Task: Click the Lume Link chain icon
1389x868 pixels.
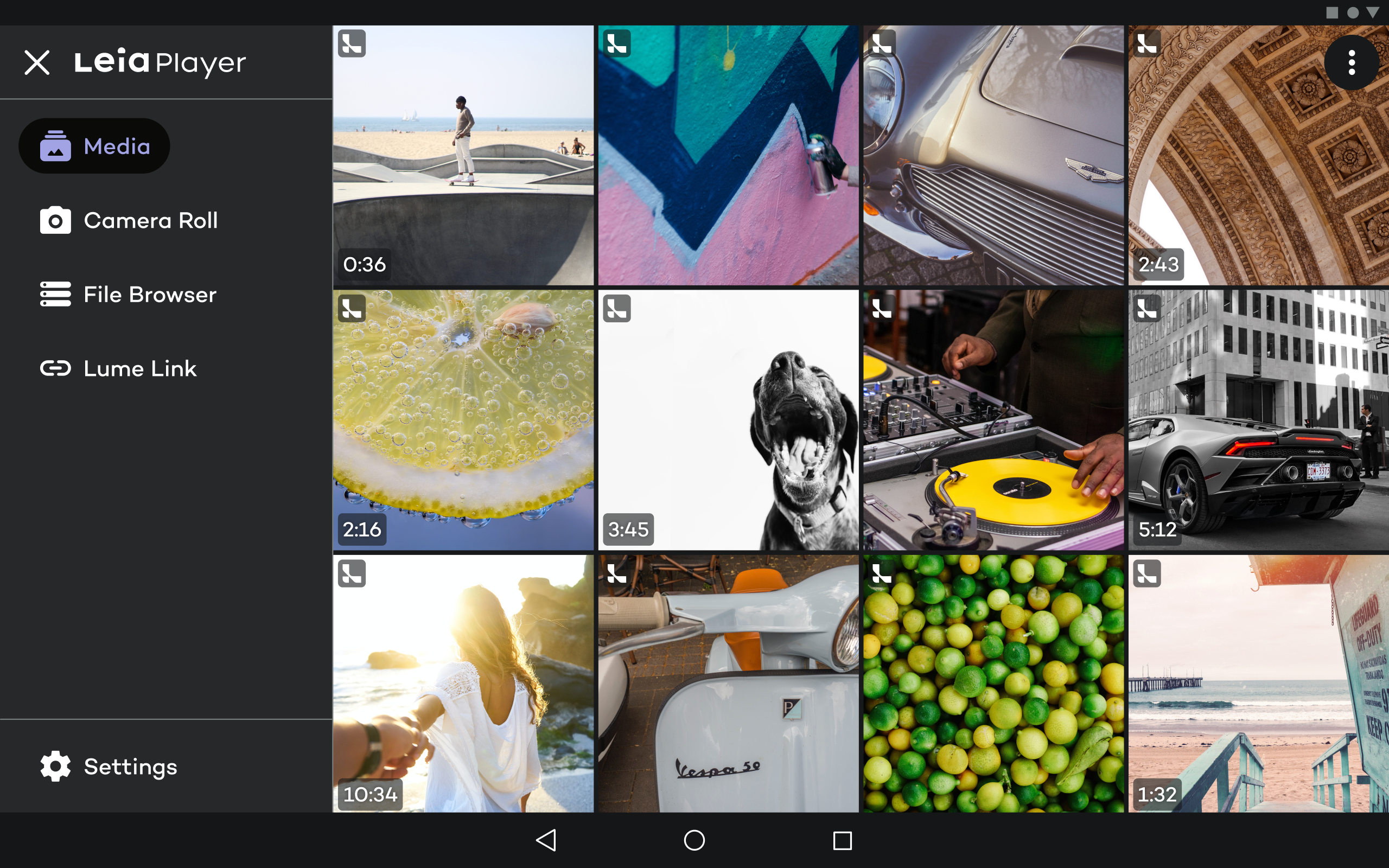Action: click(55, 368)
